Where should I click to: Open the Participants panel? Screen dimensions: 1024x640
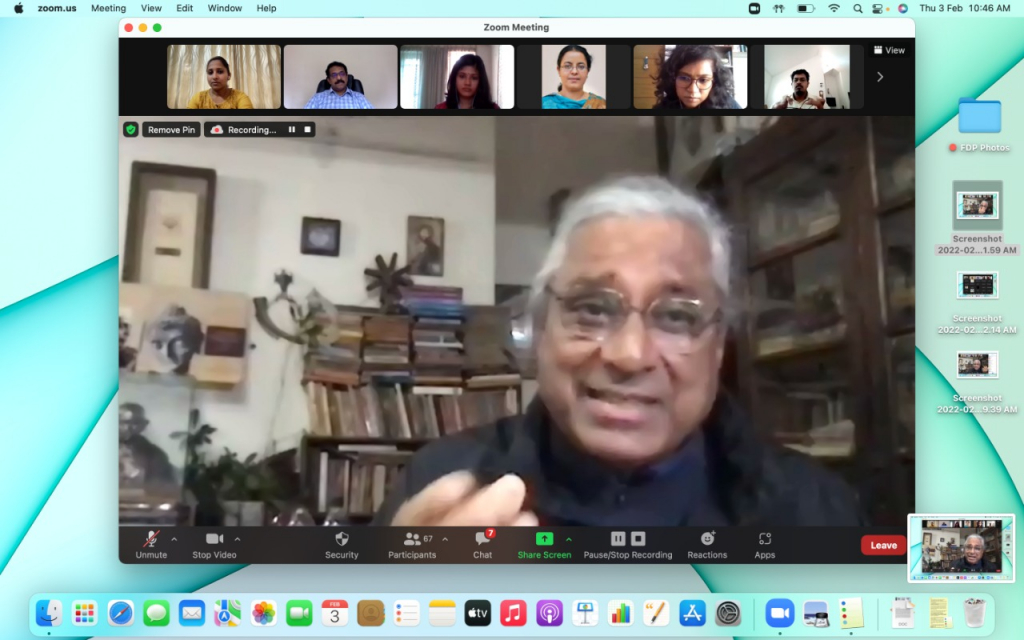(412, 544)
